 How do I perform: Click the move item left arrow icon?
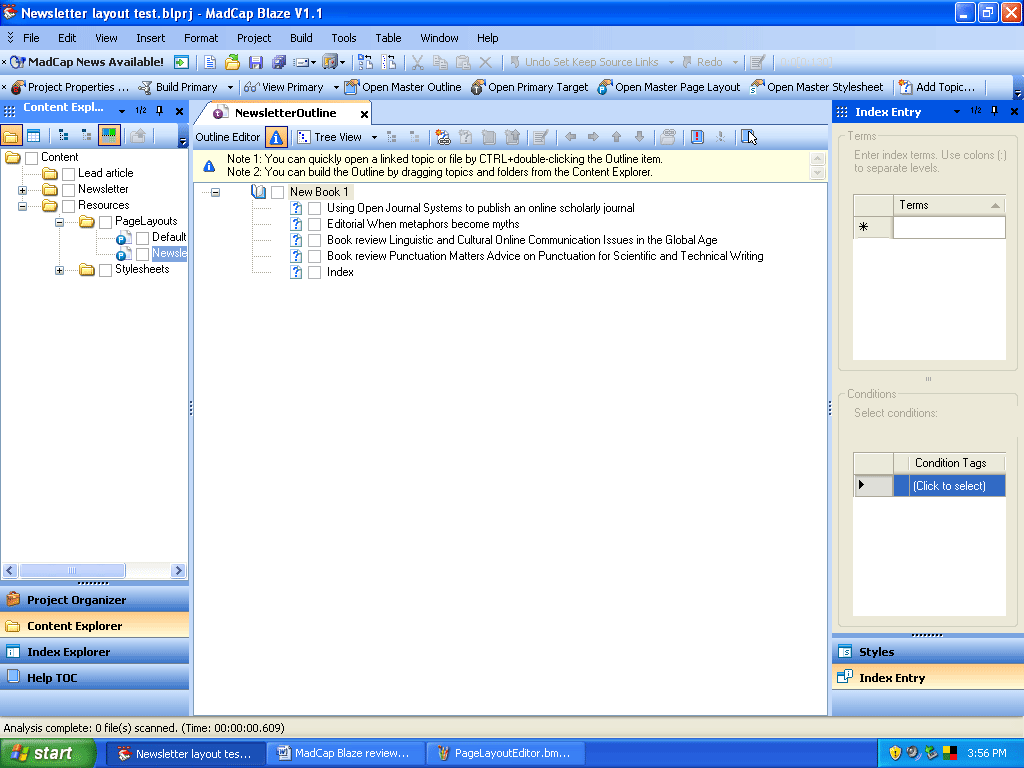pos(570,137)
